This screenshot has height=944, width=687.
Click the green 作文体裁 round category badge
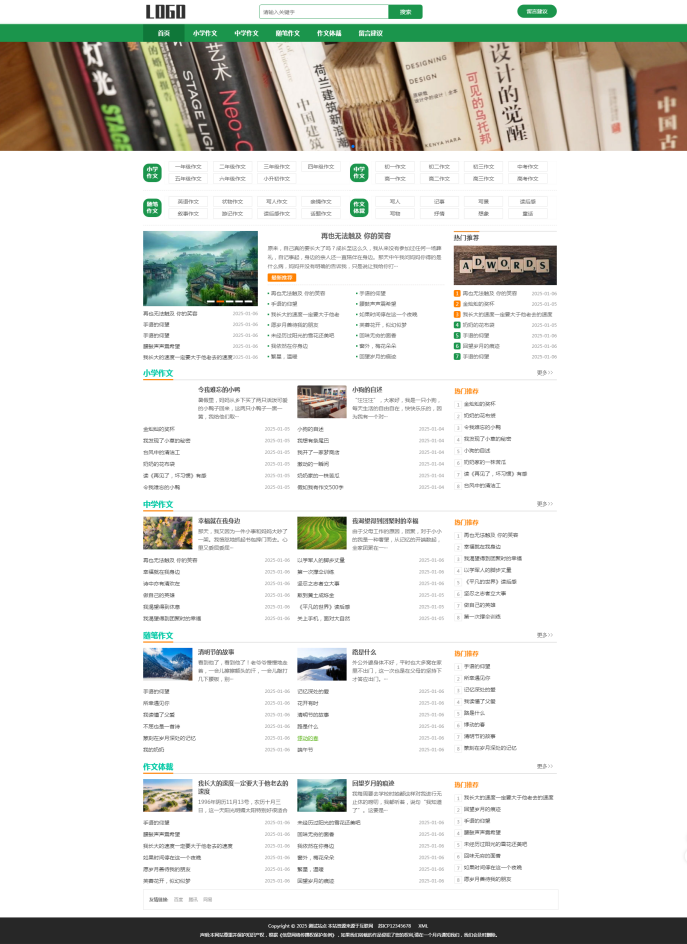(359, 208)
